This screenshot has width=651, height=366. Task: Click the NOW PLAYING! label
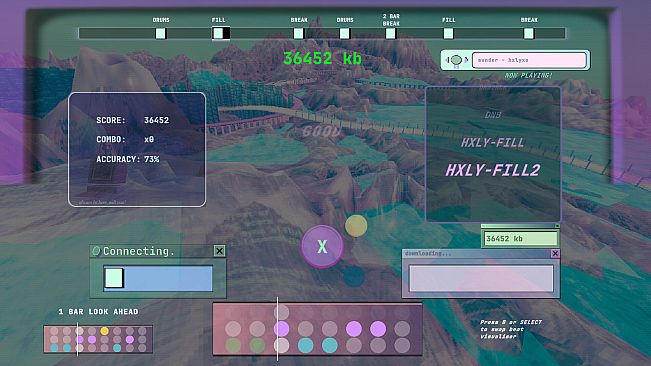(529, 76)
